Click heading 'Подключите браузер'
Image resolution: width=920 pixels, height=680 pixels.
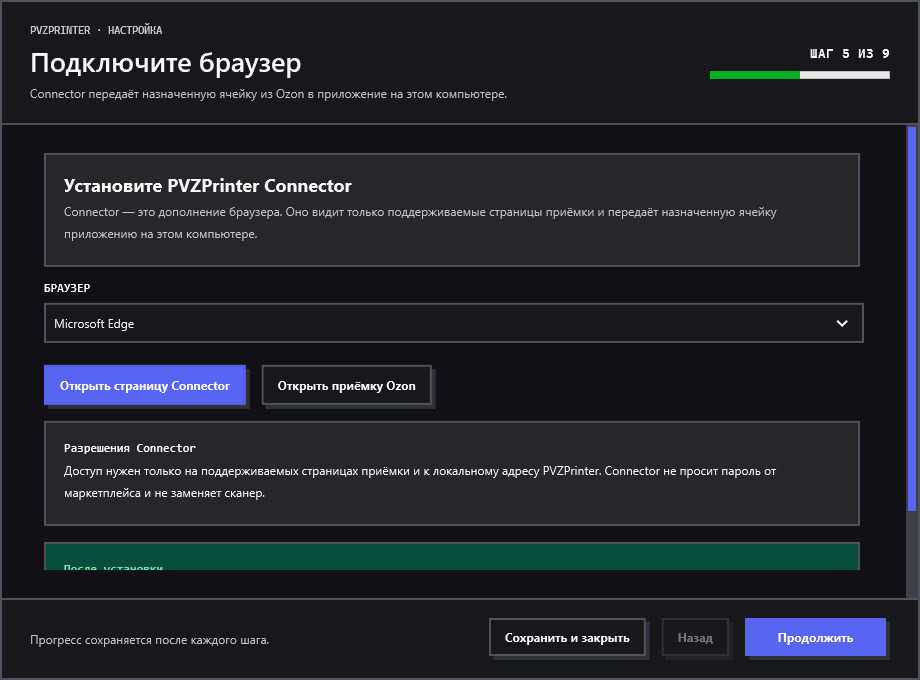[x=165, y=63]
